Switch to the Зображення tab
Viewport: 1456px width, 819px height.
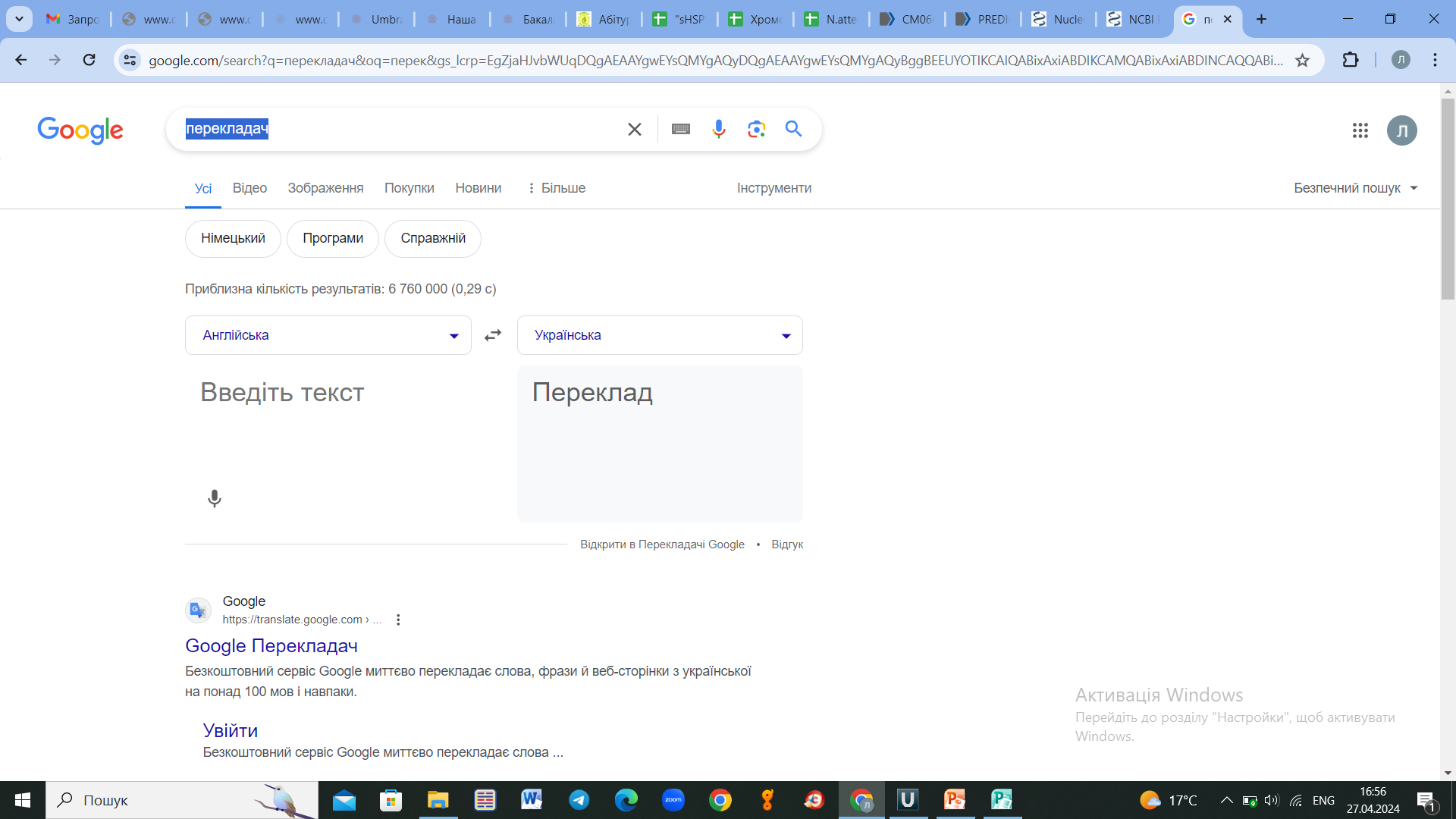325,188
